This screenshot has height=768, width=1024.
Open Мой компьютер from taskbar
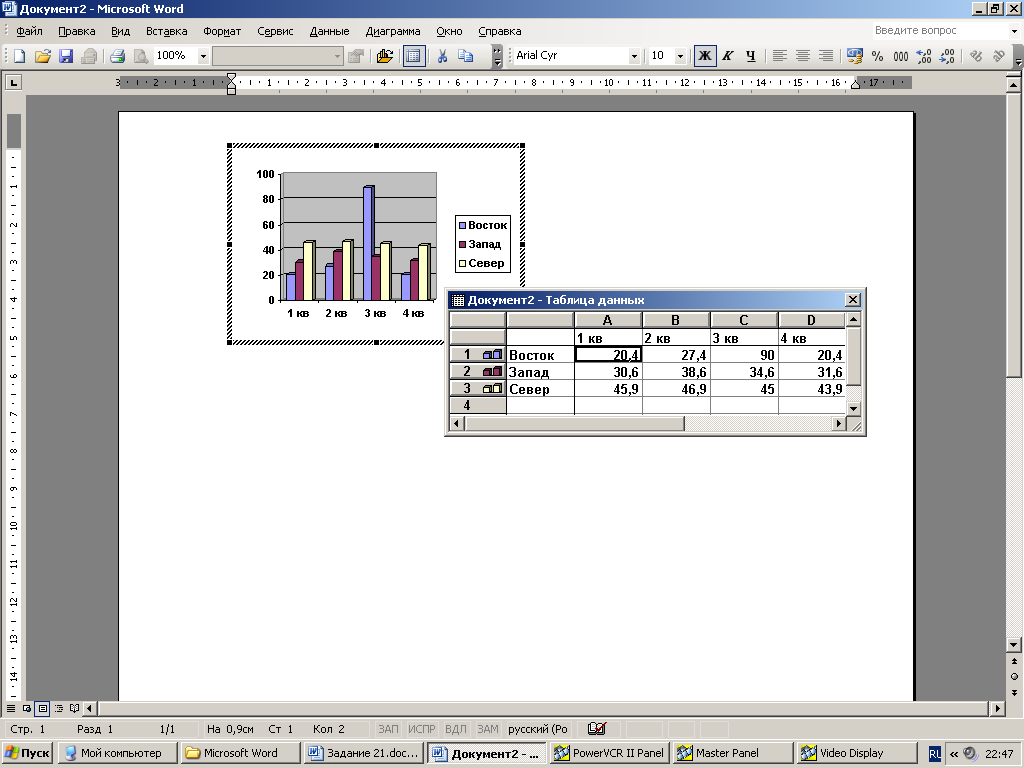[x=118, y=753]
